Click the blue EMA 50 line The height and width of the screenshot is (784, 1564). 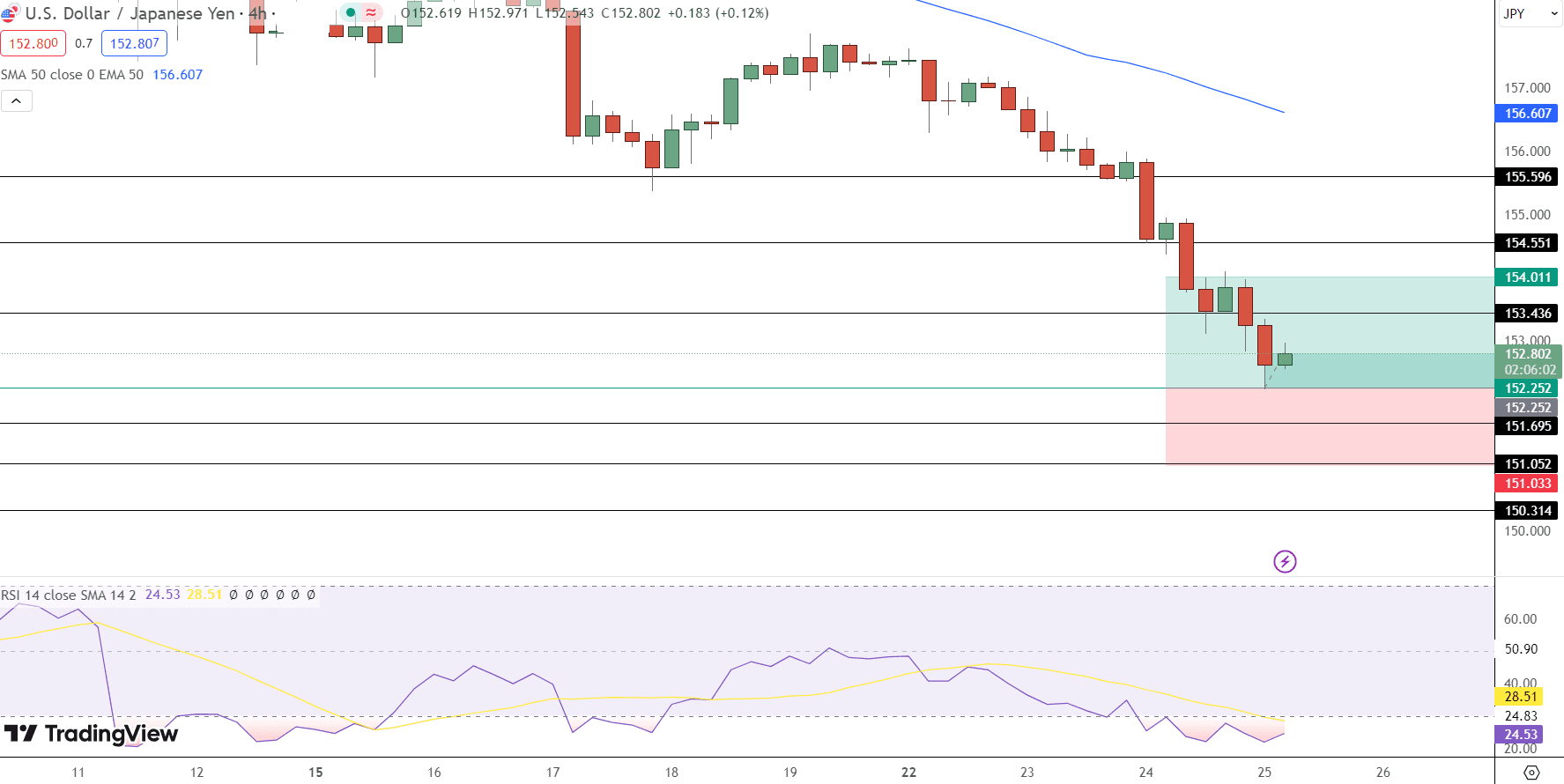point(1101,58)
